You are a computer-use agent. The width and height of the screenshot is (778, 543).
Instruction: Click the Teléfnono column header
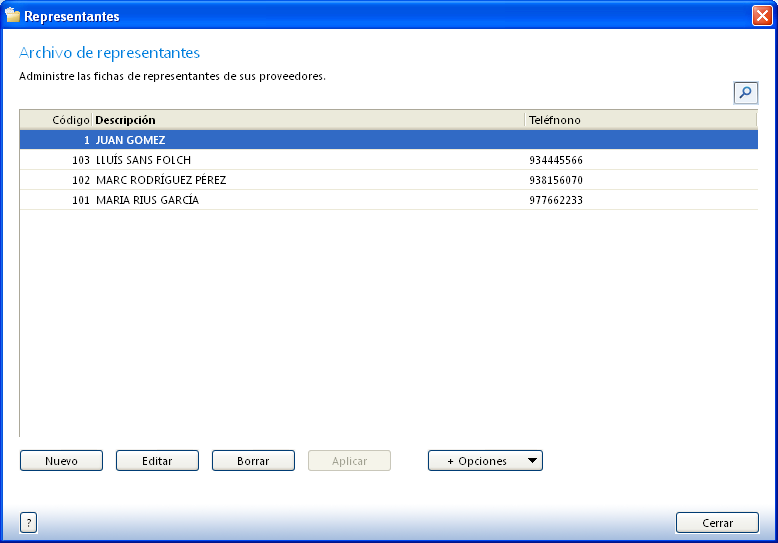click(555, 120)
